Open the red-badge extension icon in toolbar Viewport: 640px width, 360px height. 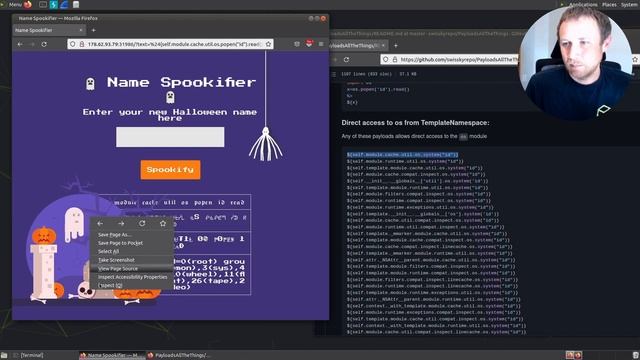[x=309, y=44]
